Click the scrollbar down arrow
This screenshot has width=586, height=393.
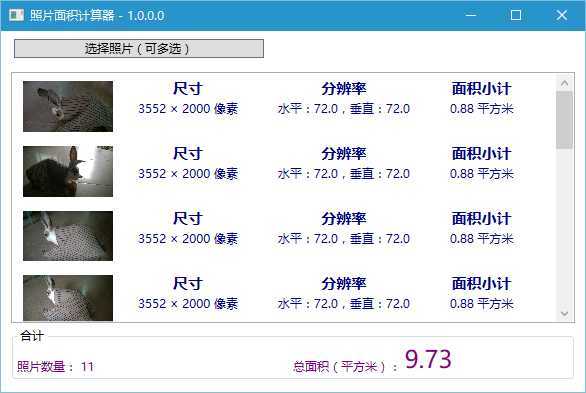564,313
